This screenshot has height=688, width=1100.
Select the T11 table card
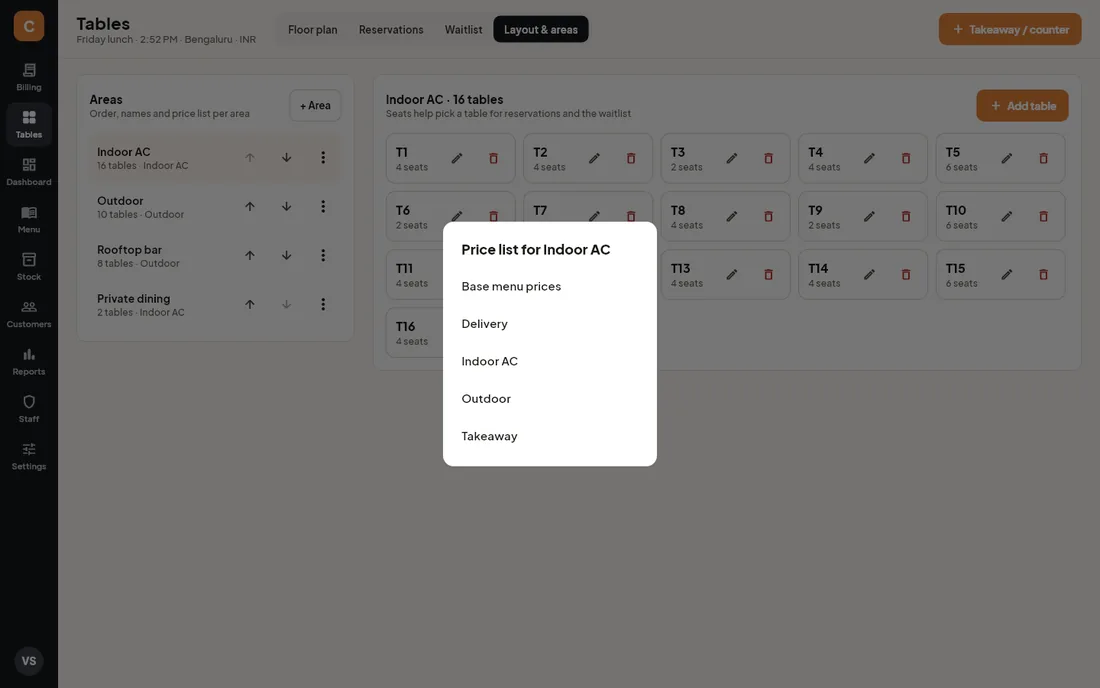(415, 275)
